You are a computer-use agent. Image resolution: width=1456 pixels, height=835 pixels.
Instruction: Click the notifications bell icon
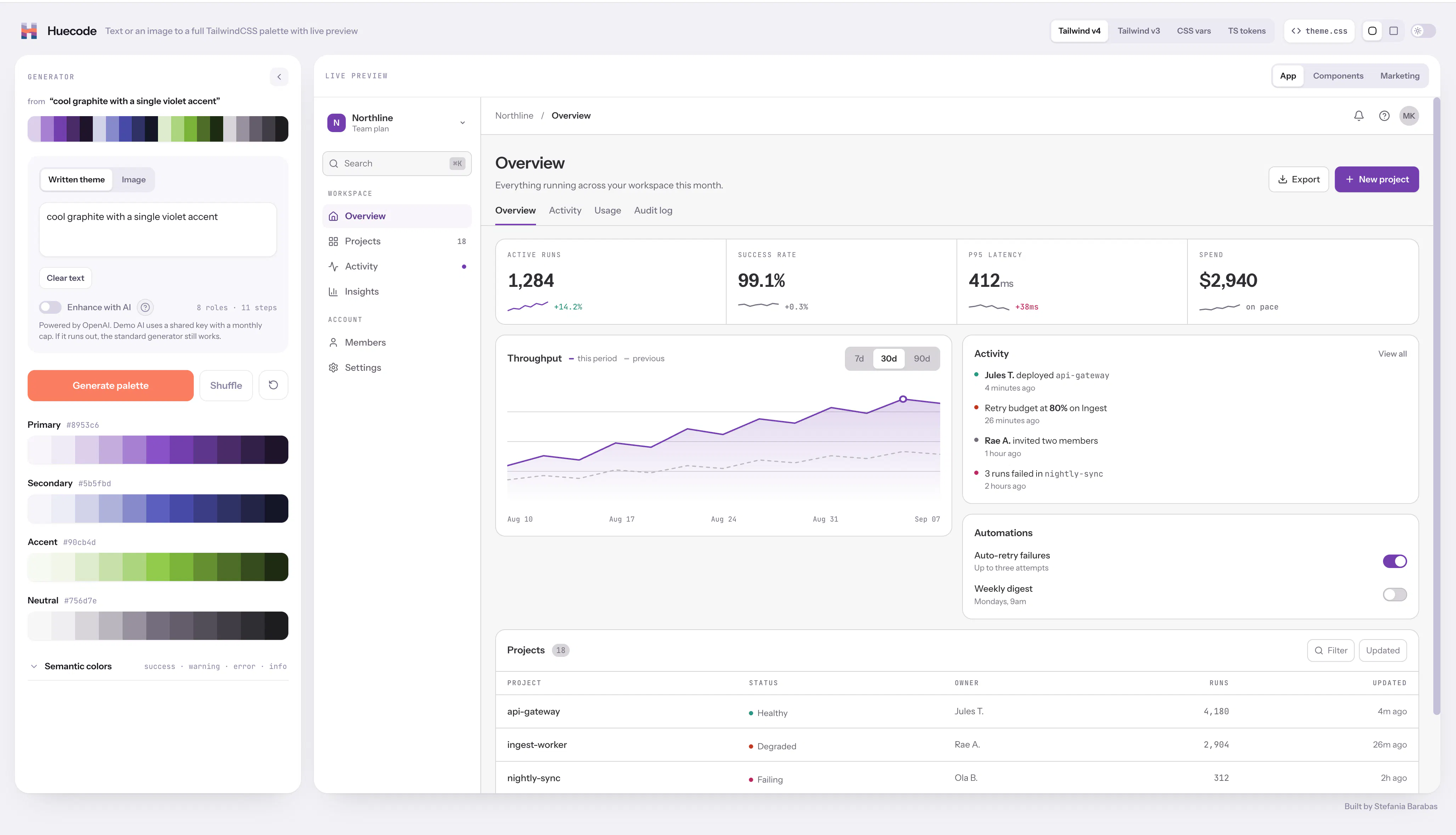point(1359,116)
